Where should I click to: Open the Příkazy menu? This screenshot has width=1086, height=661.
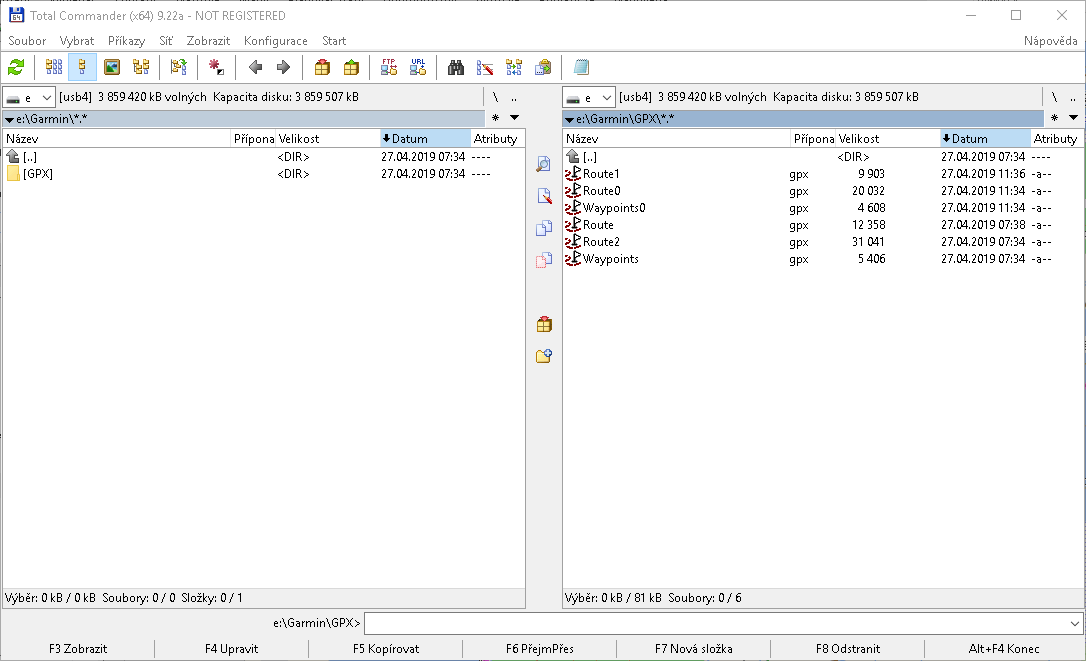[127, 41]
